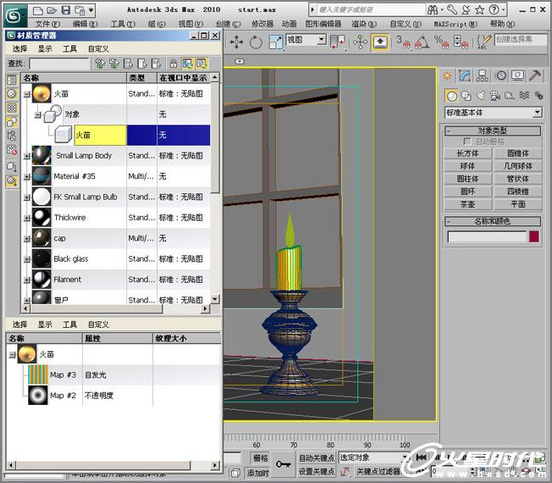Select the Filament material row
Viewport: 552px width, 483px height.
(x=116, y=280)
